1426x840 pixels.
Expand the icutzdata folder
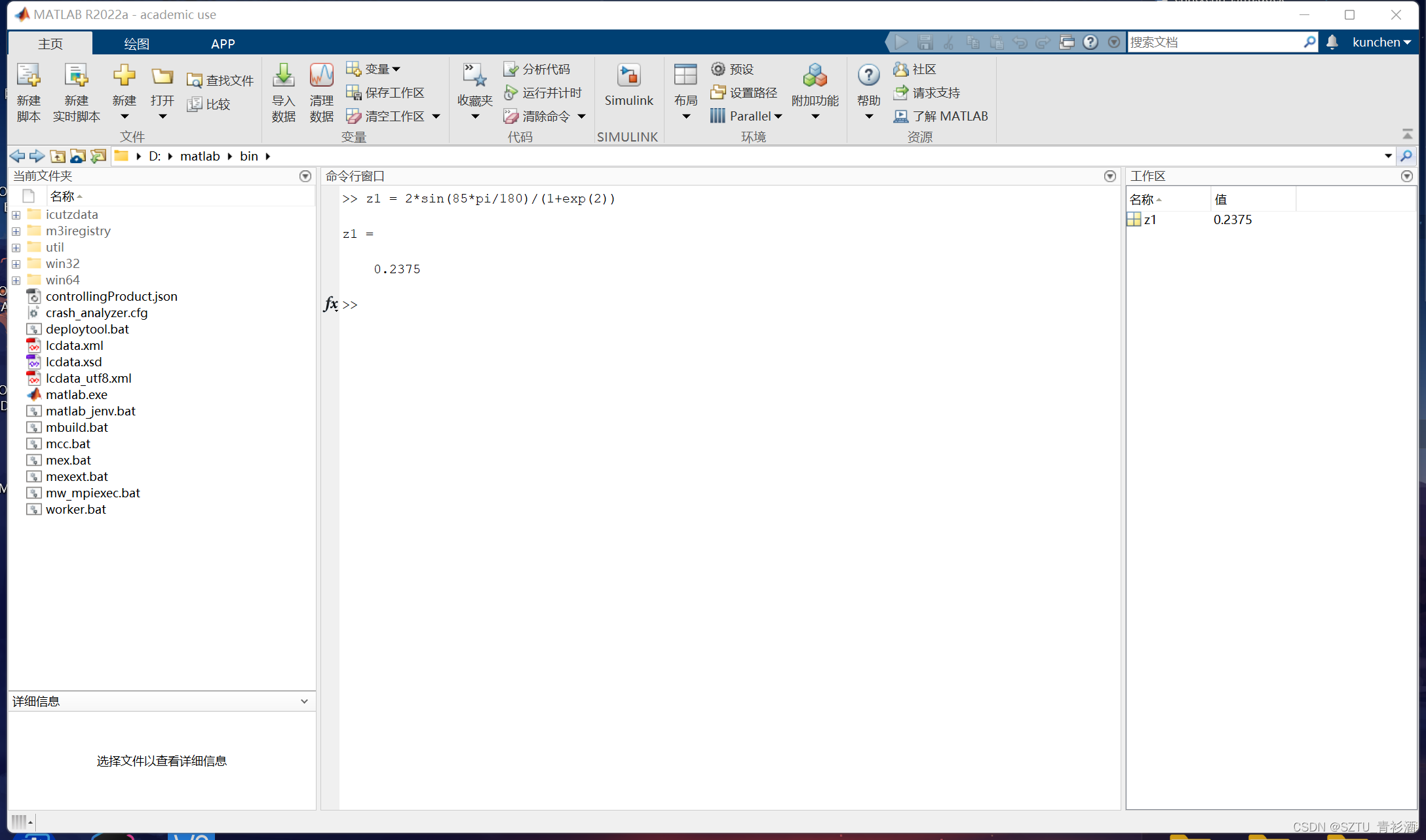16,215
